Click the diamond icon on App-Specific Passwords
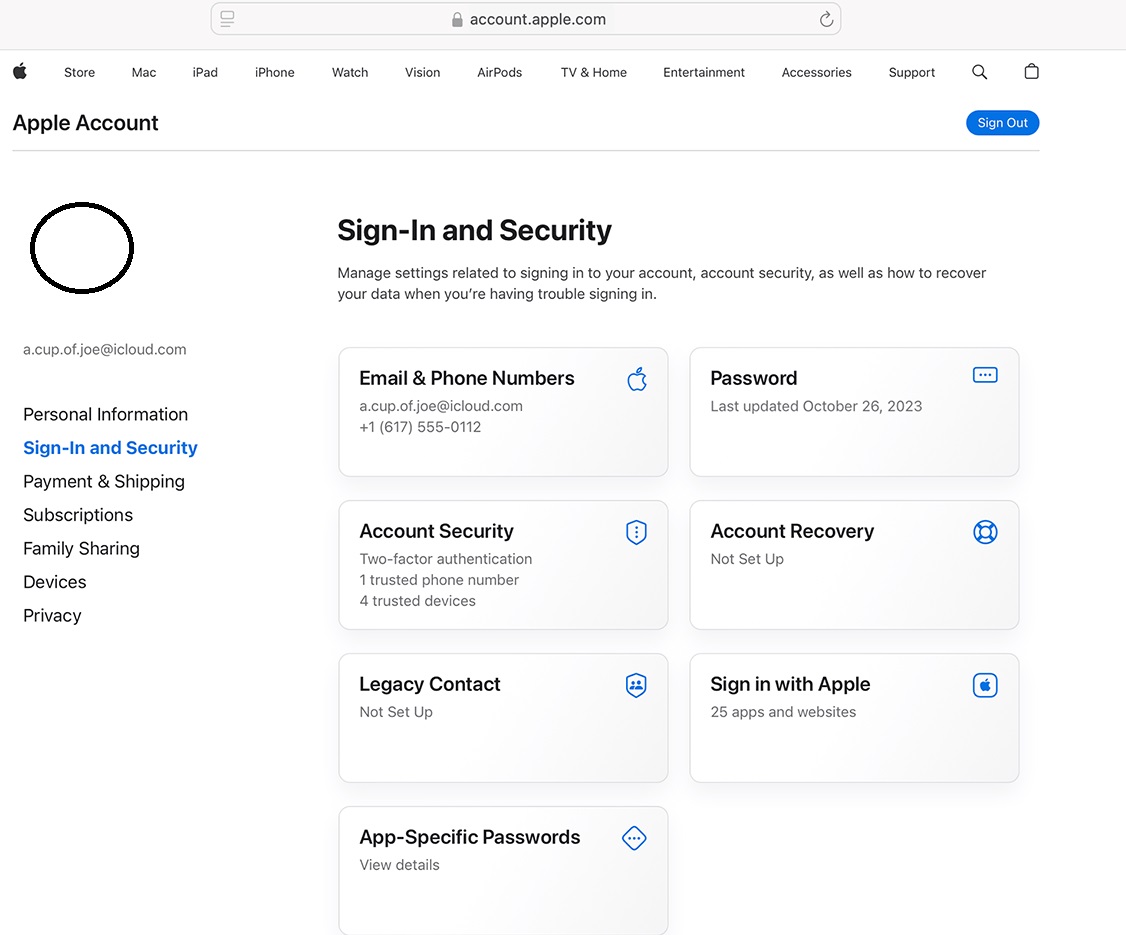Viewport: 1126px width, 935px height. tap(634, 838)
